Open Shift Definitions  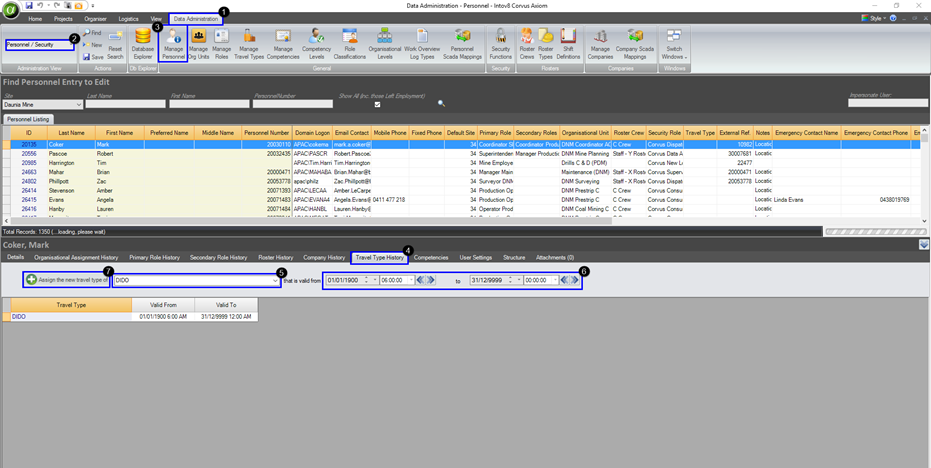pyautogui.click(x=568, y=44)
